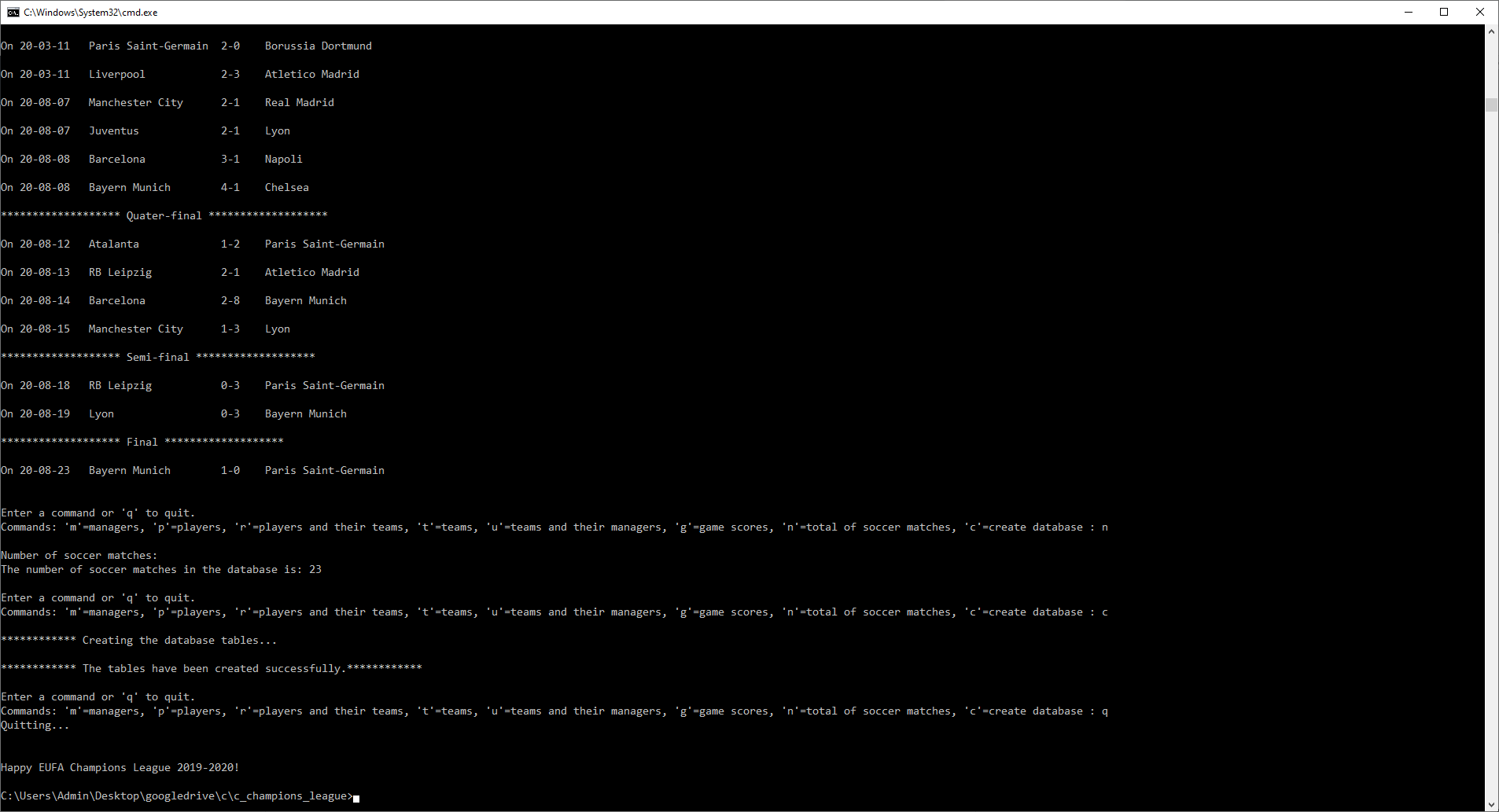Click 'Happy EUFA Champions League 2019-2020!' line
Viewport: 1499px width, 812px height.
[x=120, y=767]
